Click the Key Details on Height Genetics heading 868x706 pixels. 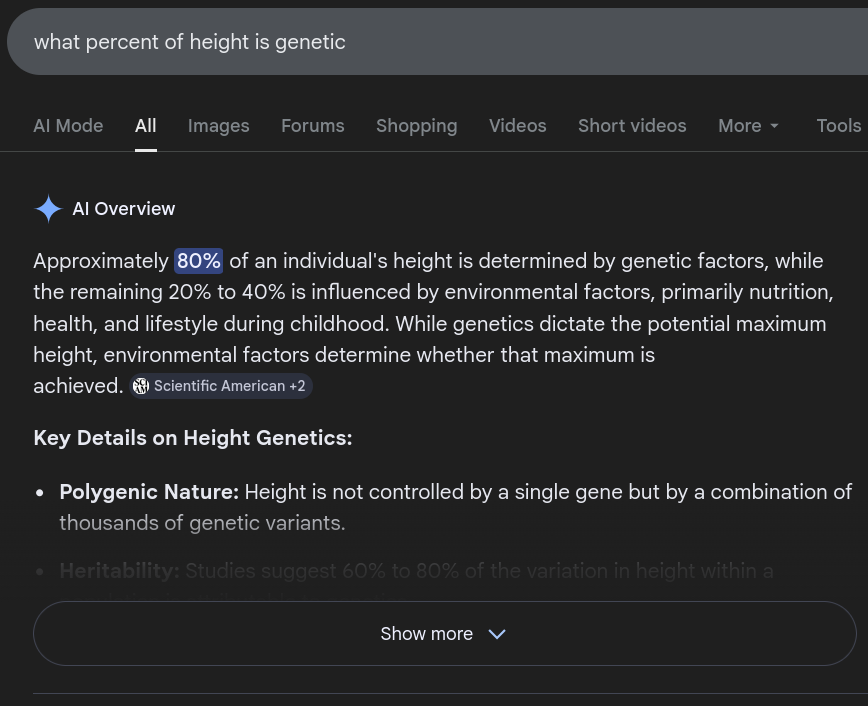(x=192, y=438)
